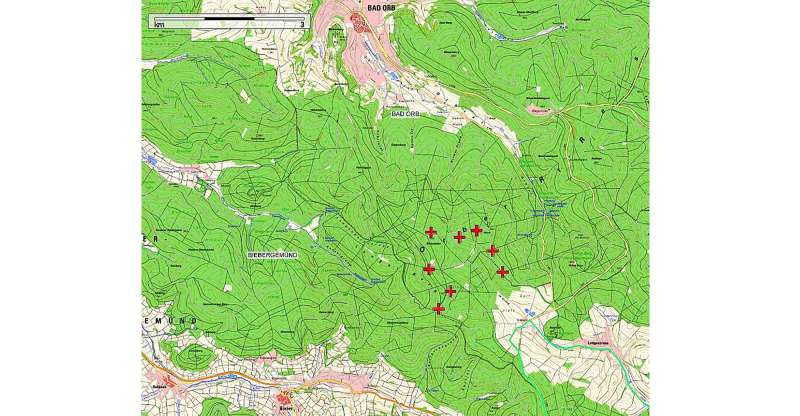Click the 'km' unit label on the scale bar

point(158,24)
